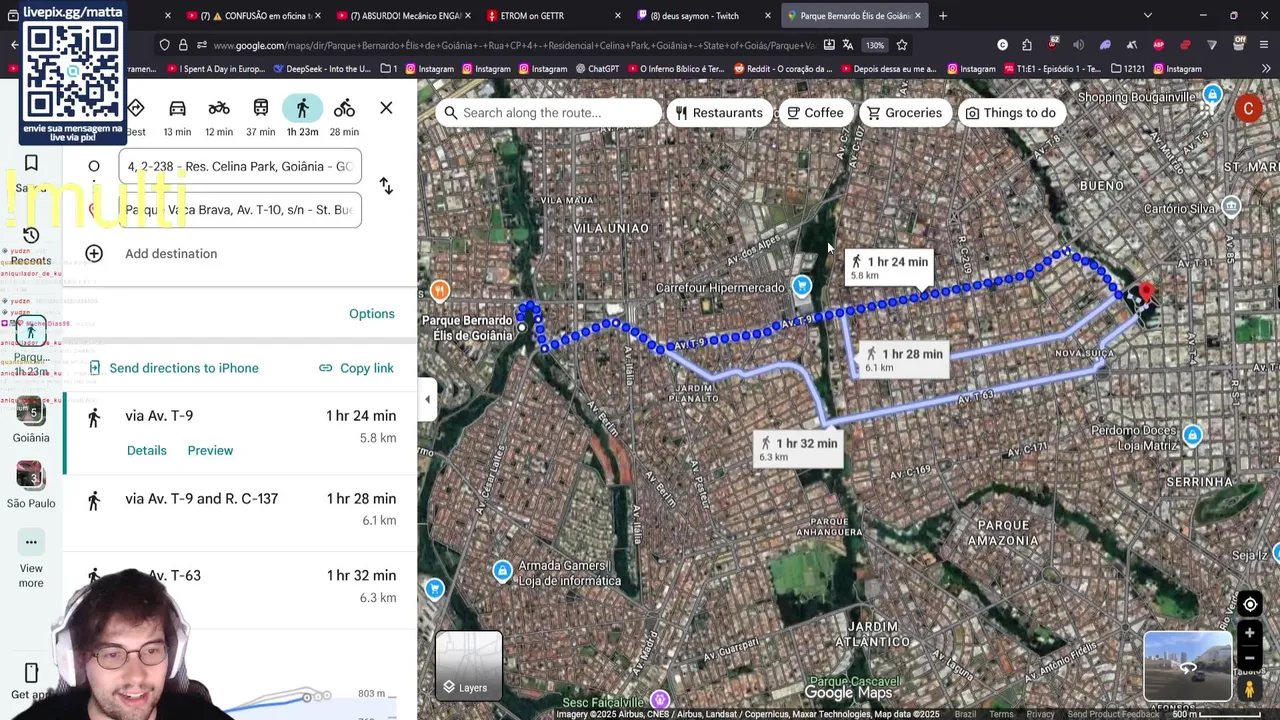Open Saved places in sidebar

pyautogui.click(x=31, y=173)
